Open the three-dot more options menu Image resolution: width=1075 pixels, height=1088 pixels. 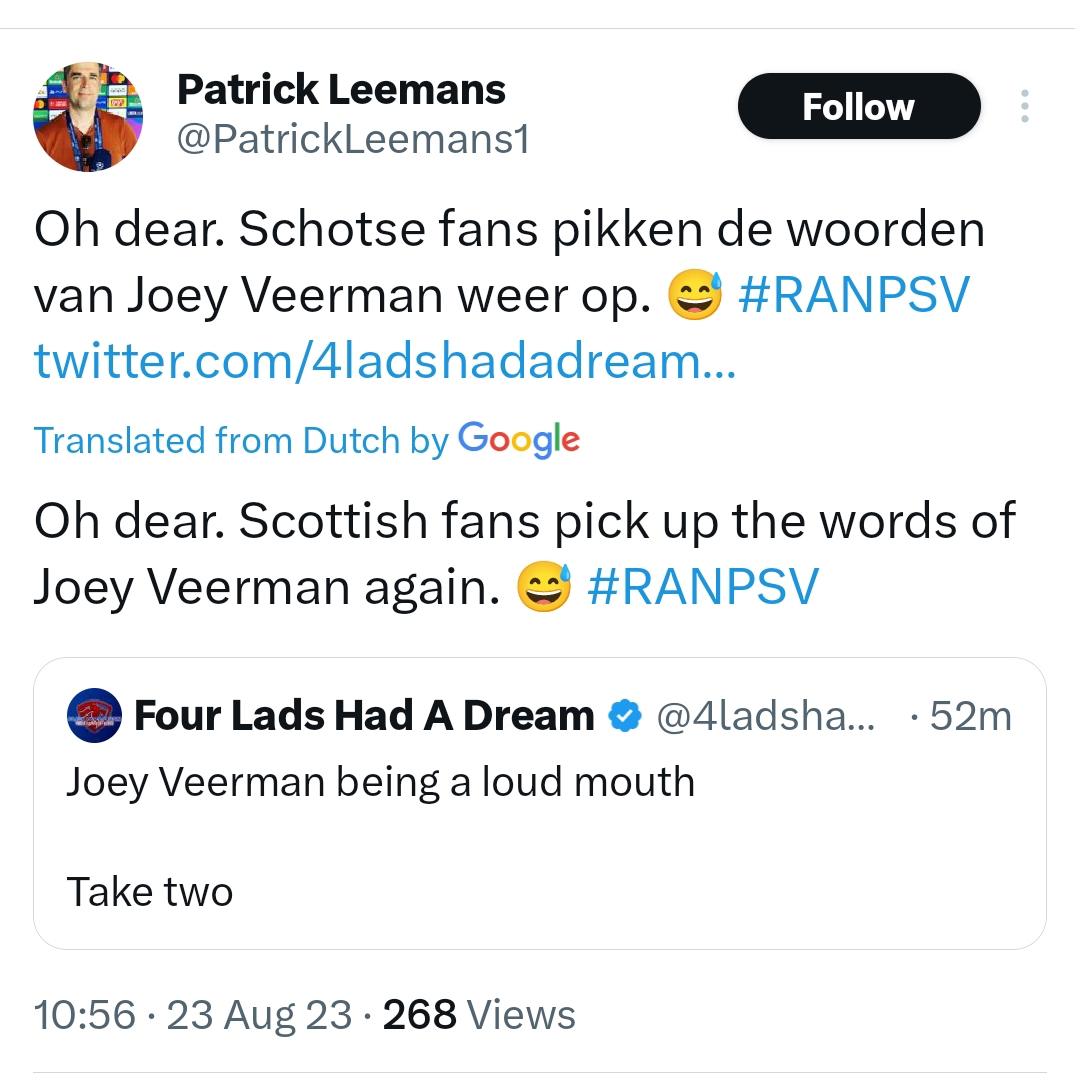pyautogui.click(x=1023, y=106)
